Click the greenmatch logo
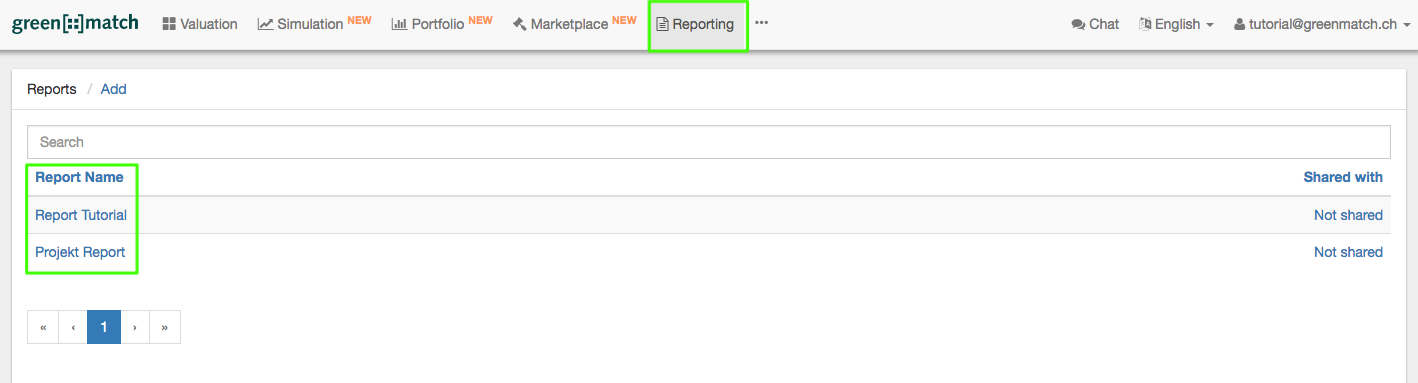Image resolution: width=1418 pixels, height=383 pixels. coord(75,24)
